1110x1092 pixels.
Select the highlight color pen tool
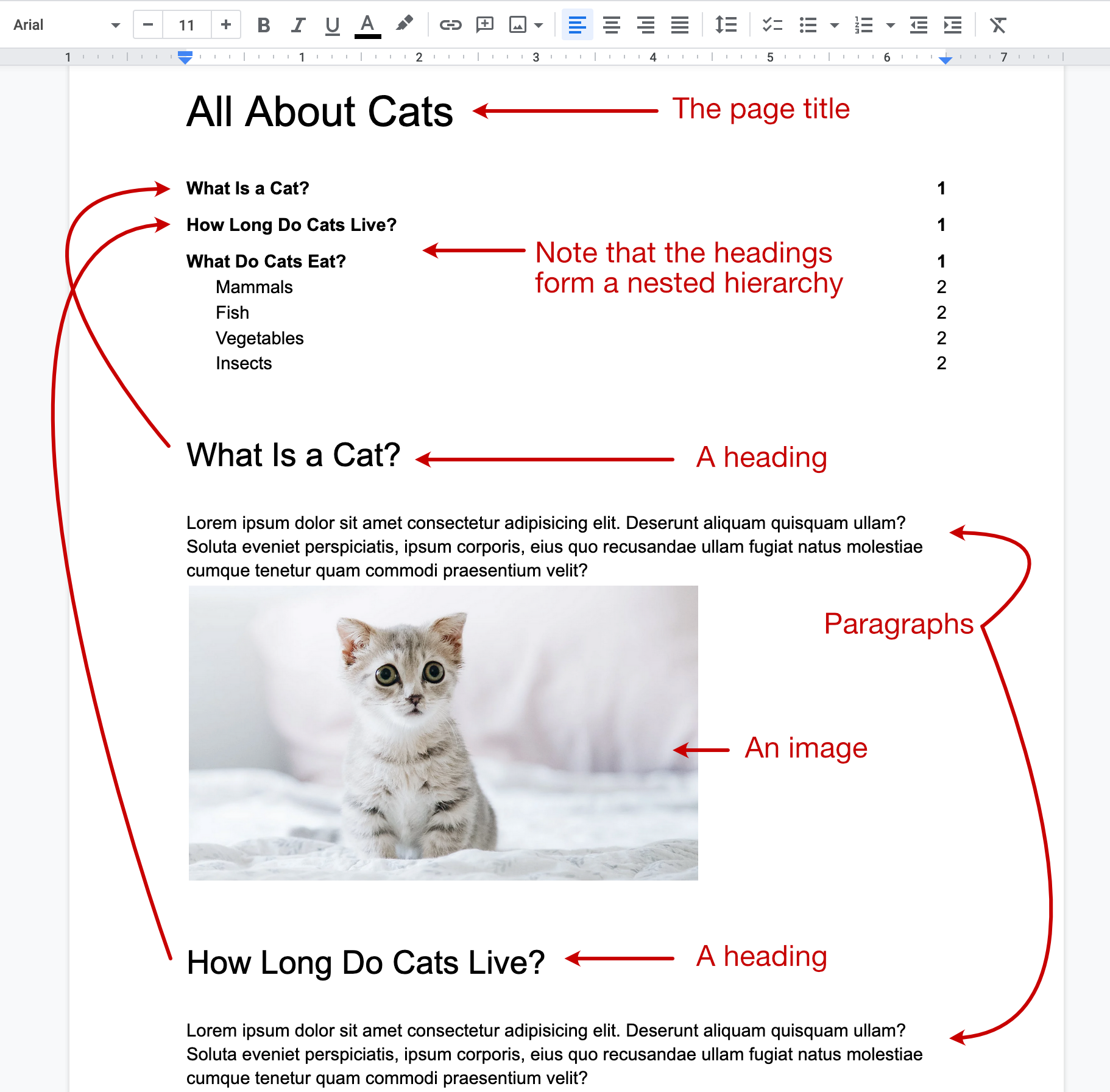coord(404,24)
